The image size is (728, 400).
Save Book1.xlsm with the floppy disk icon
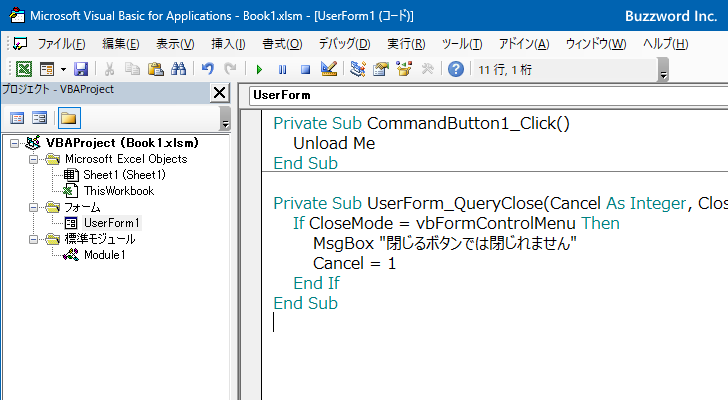point(81,69)
